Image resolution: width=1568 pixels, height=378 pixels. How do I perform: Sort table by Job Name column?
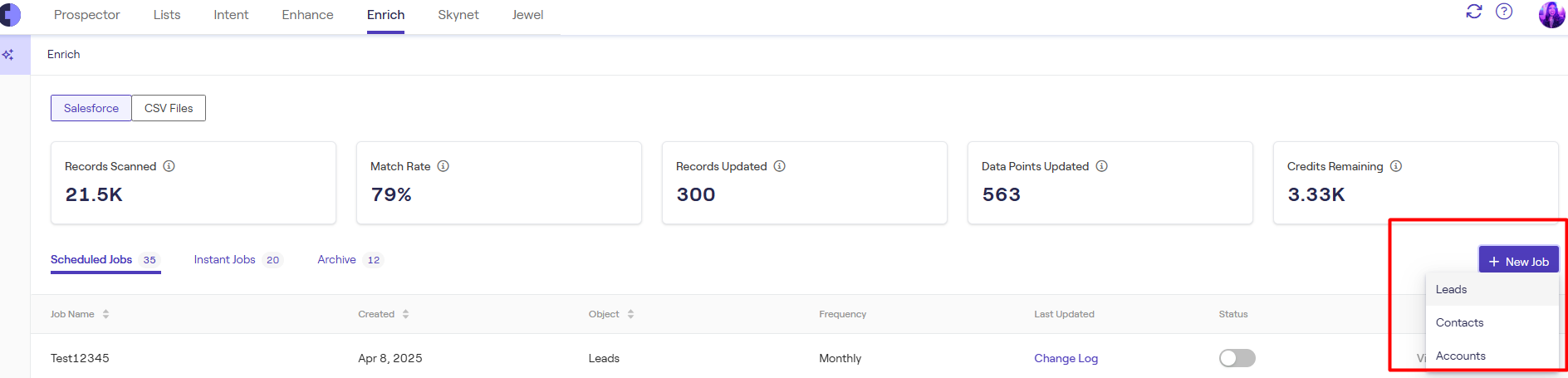point(105,314)
